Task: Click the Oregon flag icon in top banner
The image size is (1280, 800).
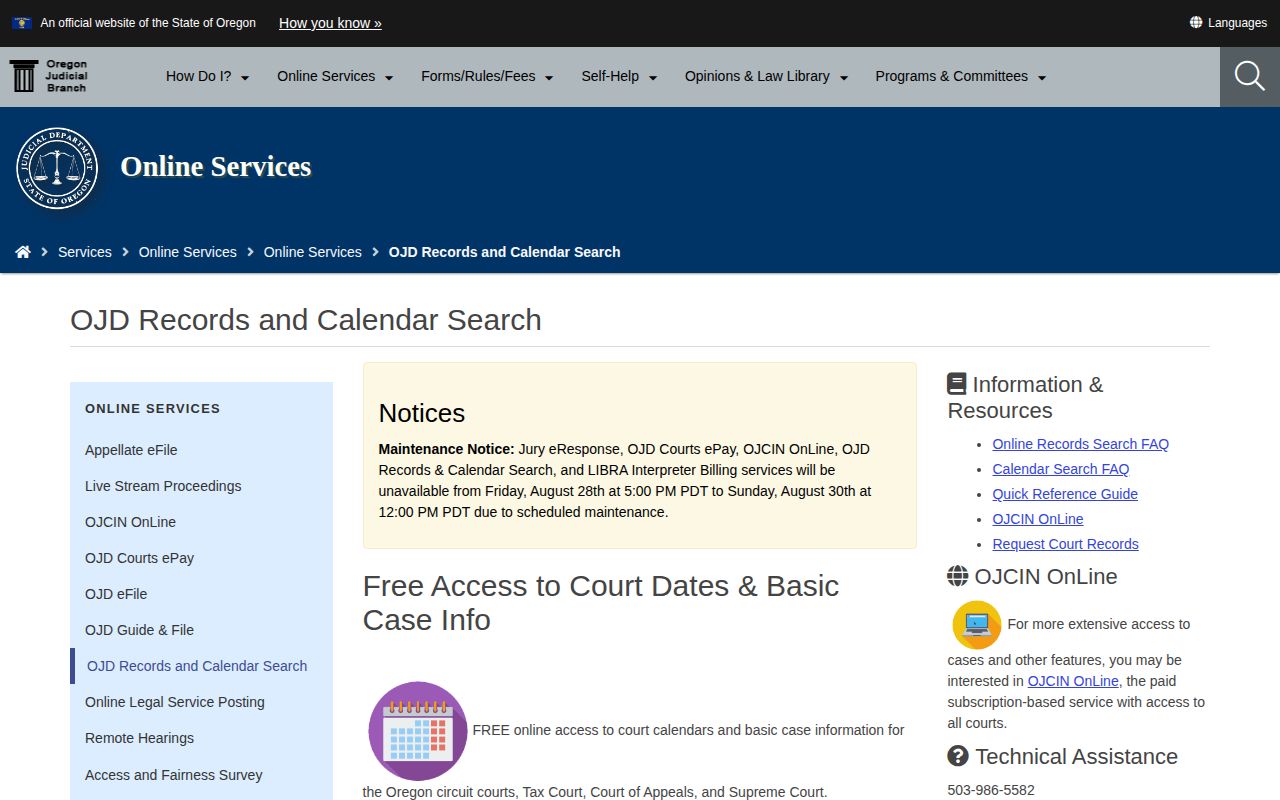Action: [x=22, y=22]
